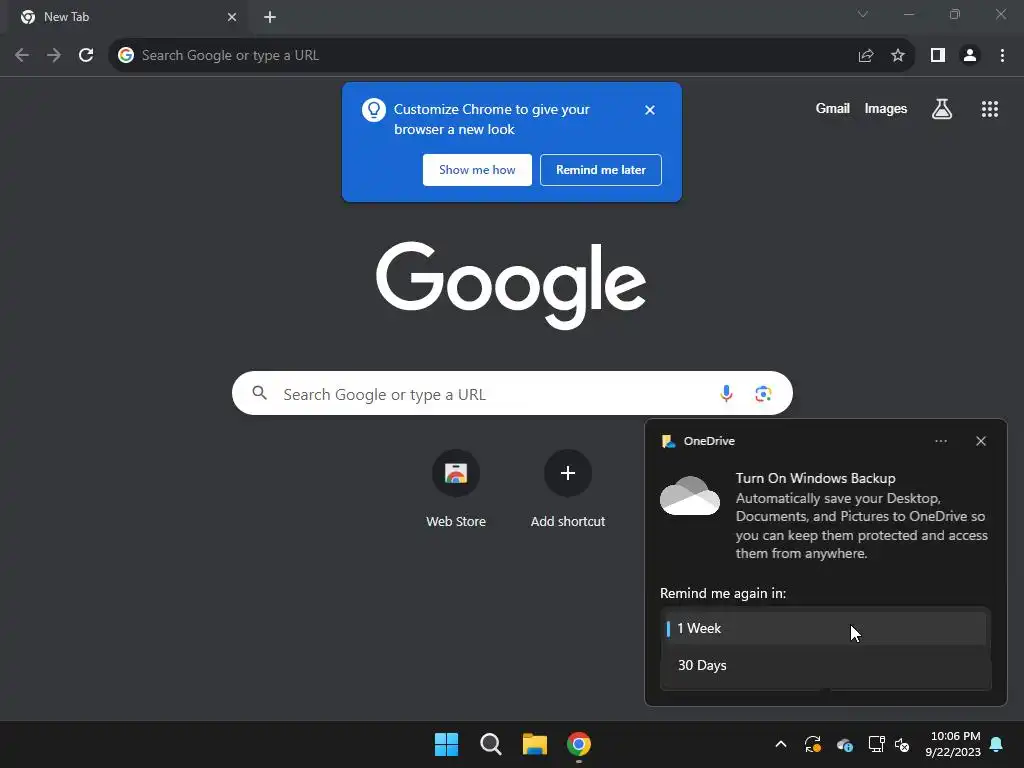
Task: Open the Google apps grid
Action: point(989,109)
